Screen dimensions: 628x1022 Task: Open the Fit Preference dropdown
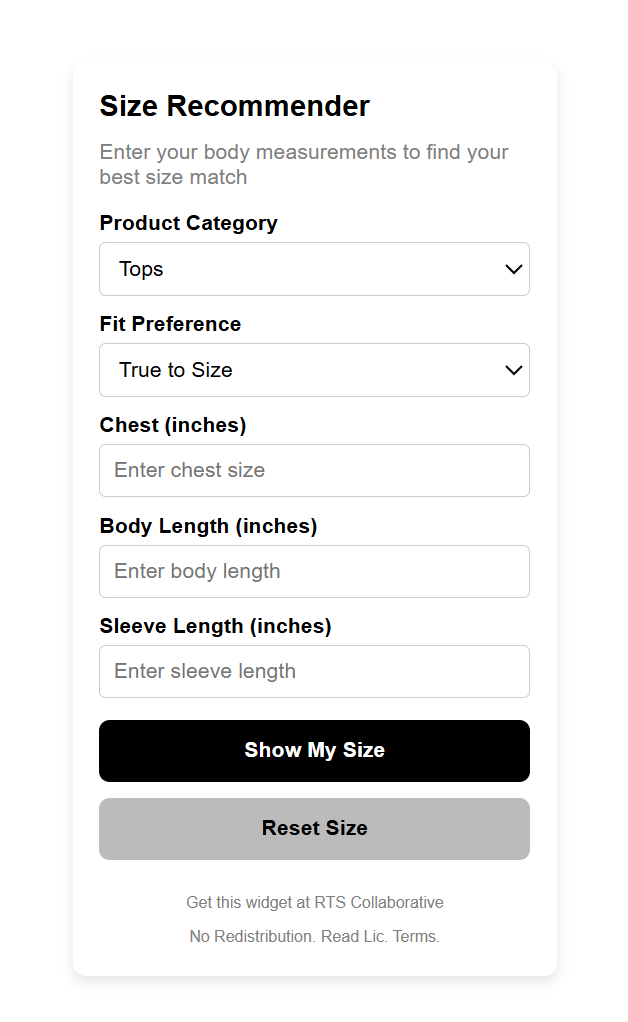(314, 370)
